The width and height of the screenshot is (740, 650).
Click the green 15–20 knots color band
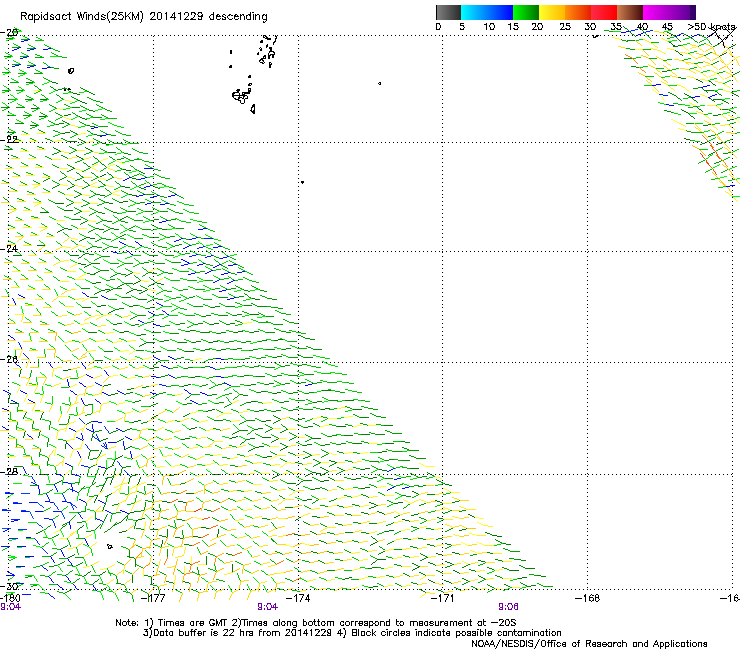point(526,12)
